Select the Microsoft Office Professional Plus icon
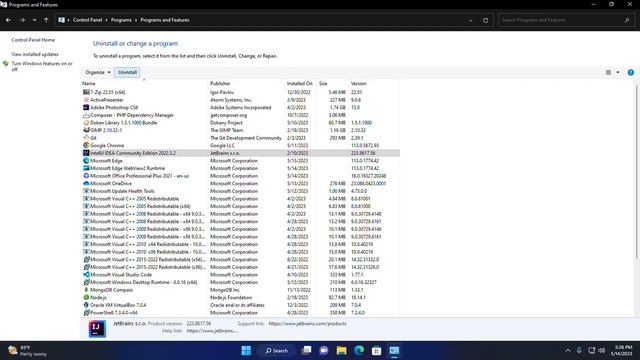640x360 pixels. pos(86,176)
